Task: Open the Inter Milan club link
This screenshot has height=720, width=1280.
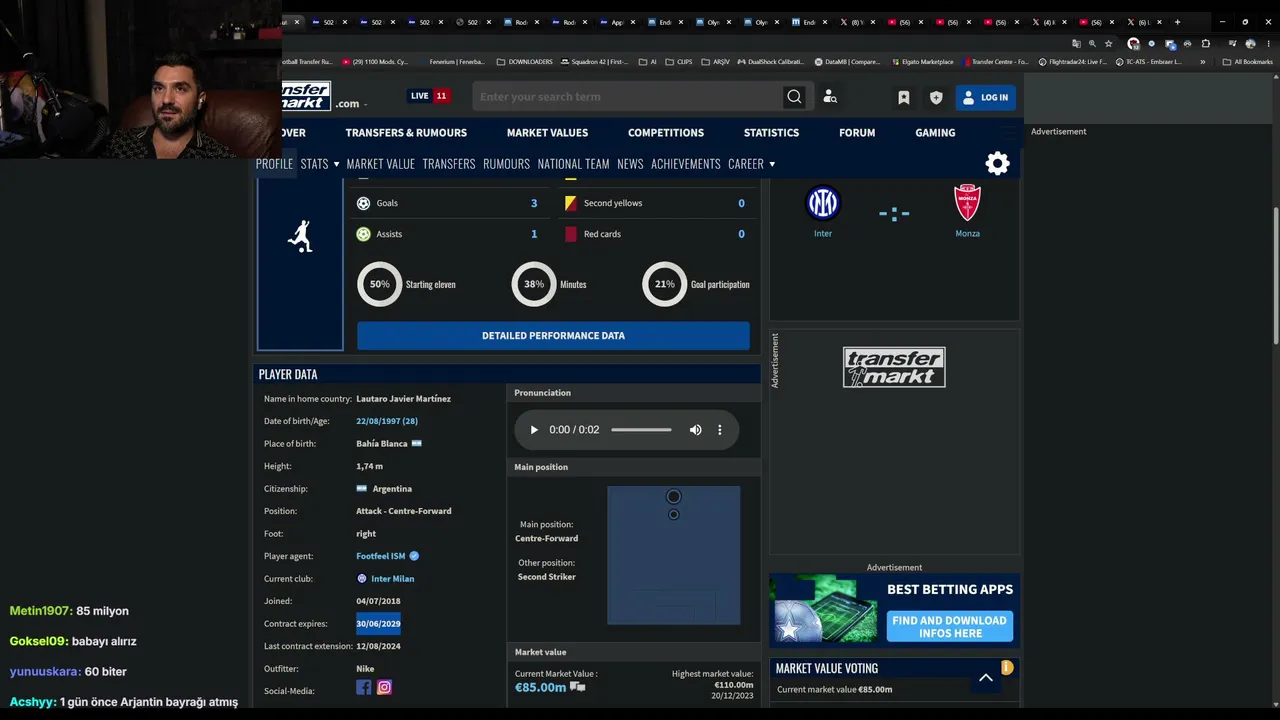Action: 393,579
